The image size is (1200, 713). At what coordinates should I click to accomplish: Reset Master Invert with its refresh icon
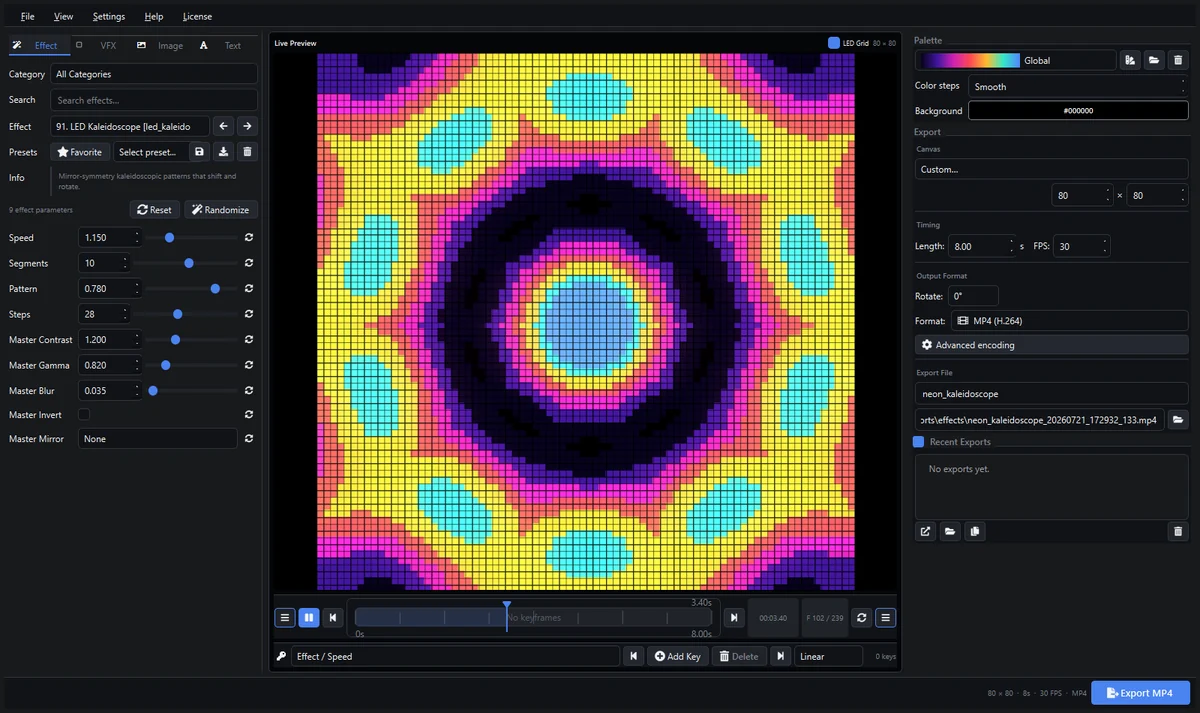coord(248,414)
